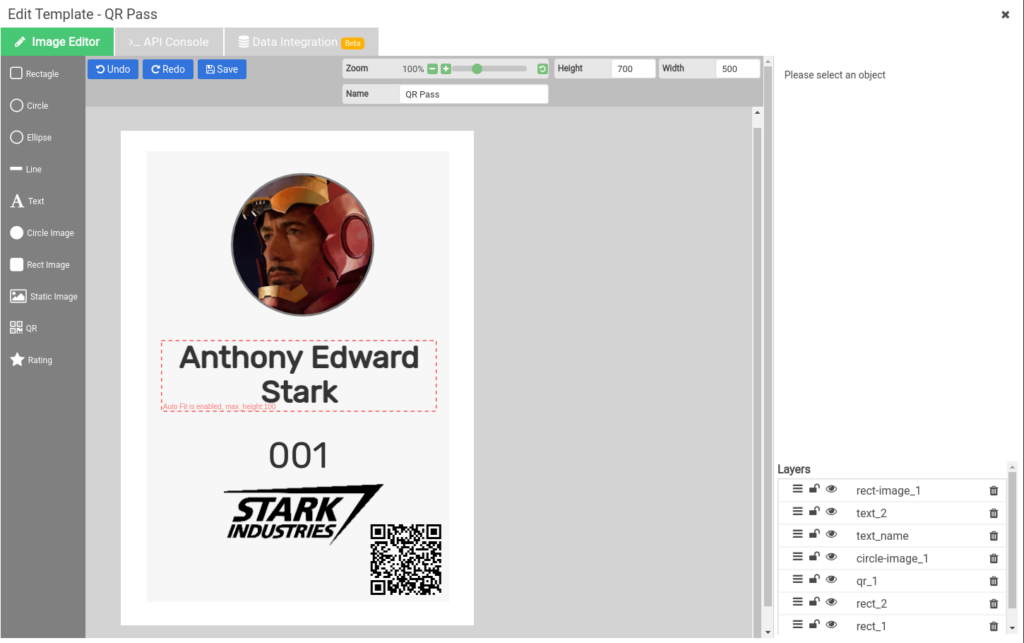Lock the rect-image_1 layer

(x=814, y=489)
